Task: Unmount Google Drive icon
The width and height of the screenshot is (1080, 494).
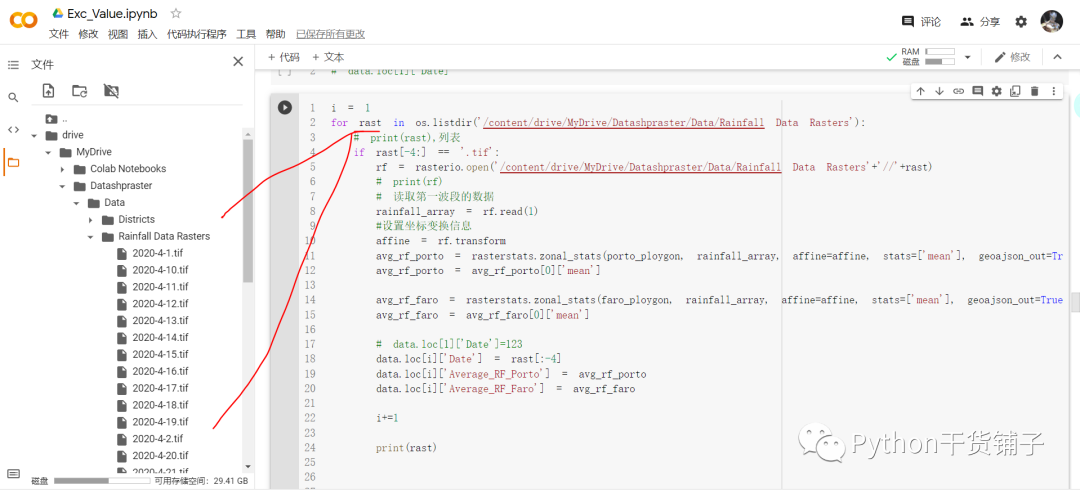Action: (x=110, y=90)
